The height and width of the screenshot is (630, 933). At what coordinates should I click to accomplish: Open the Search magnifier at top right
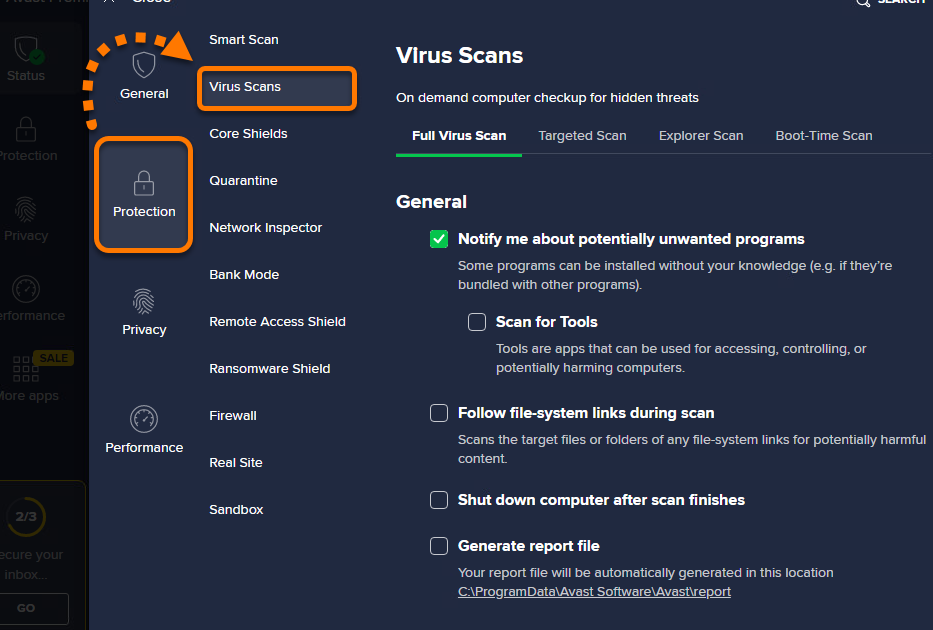tap(863, 3)
